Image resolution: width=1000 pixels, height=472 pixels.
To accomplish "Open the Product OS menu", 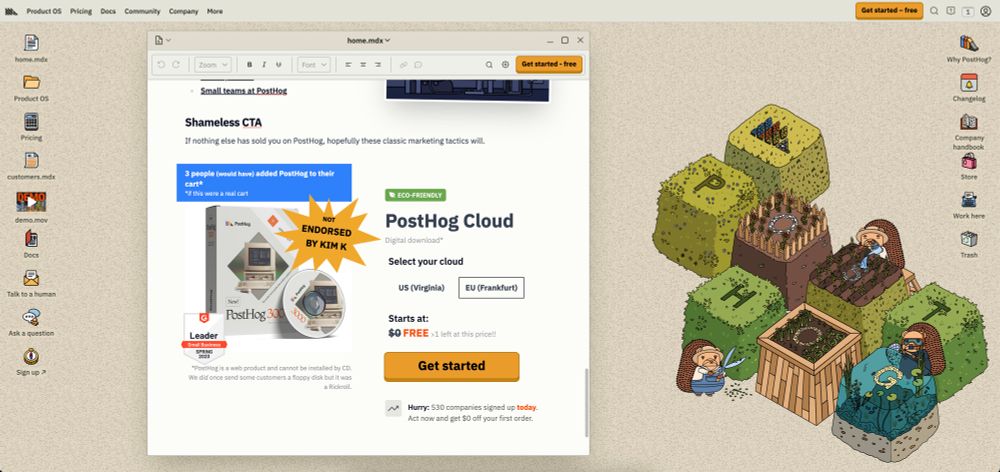I will 44,11.
